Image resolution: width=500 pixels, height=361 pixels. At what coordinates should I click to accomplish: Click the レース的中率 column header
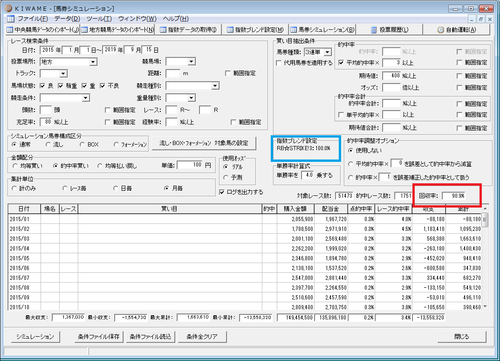coord(393,209)
